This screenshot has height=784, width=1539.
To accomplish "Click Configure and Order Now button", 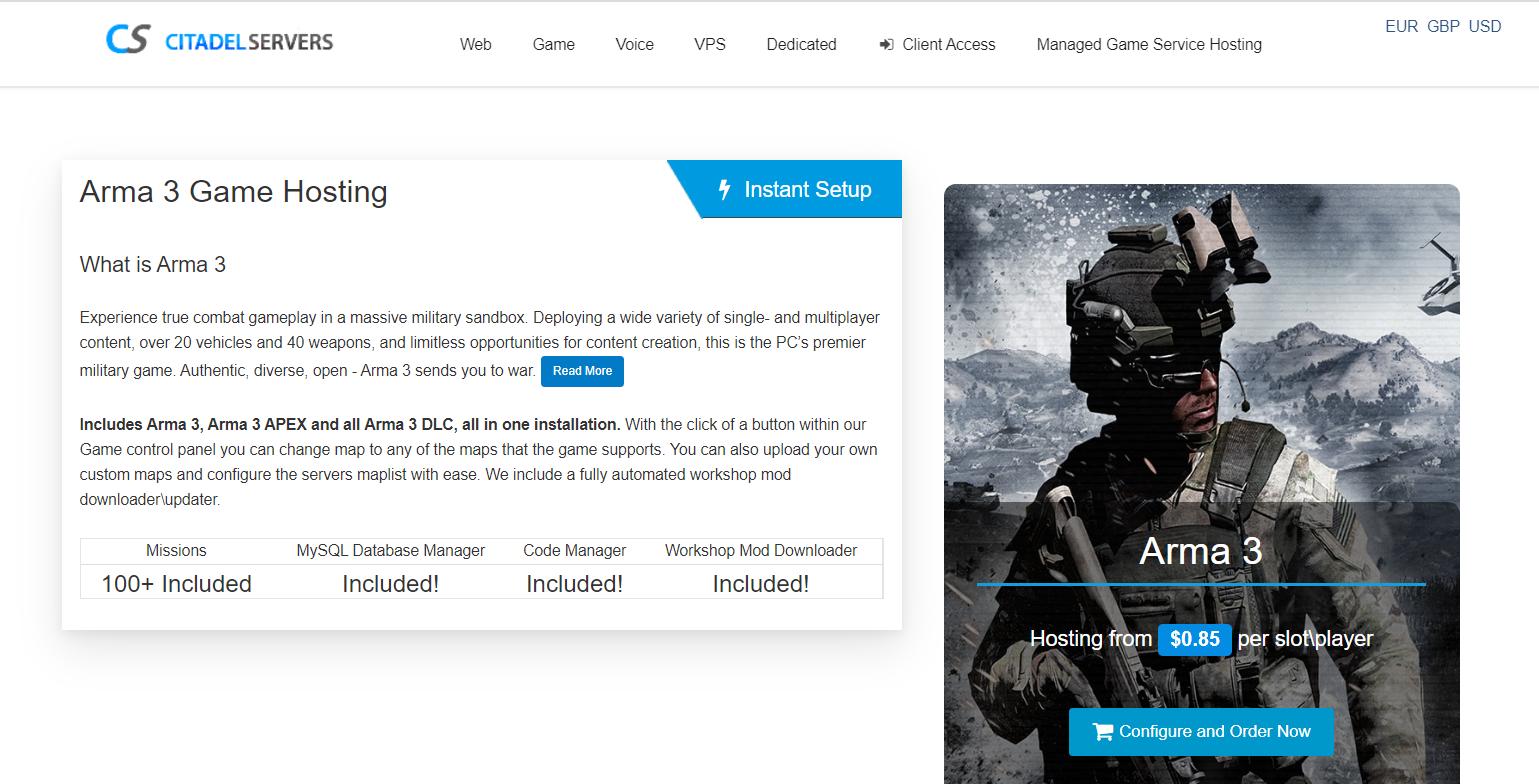I will (x=1202, y=732).
